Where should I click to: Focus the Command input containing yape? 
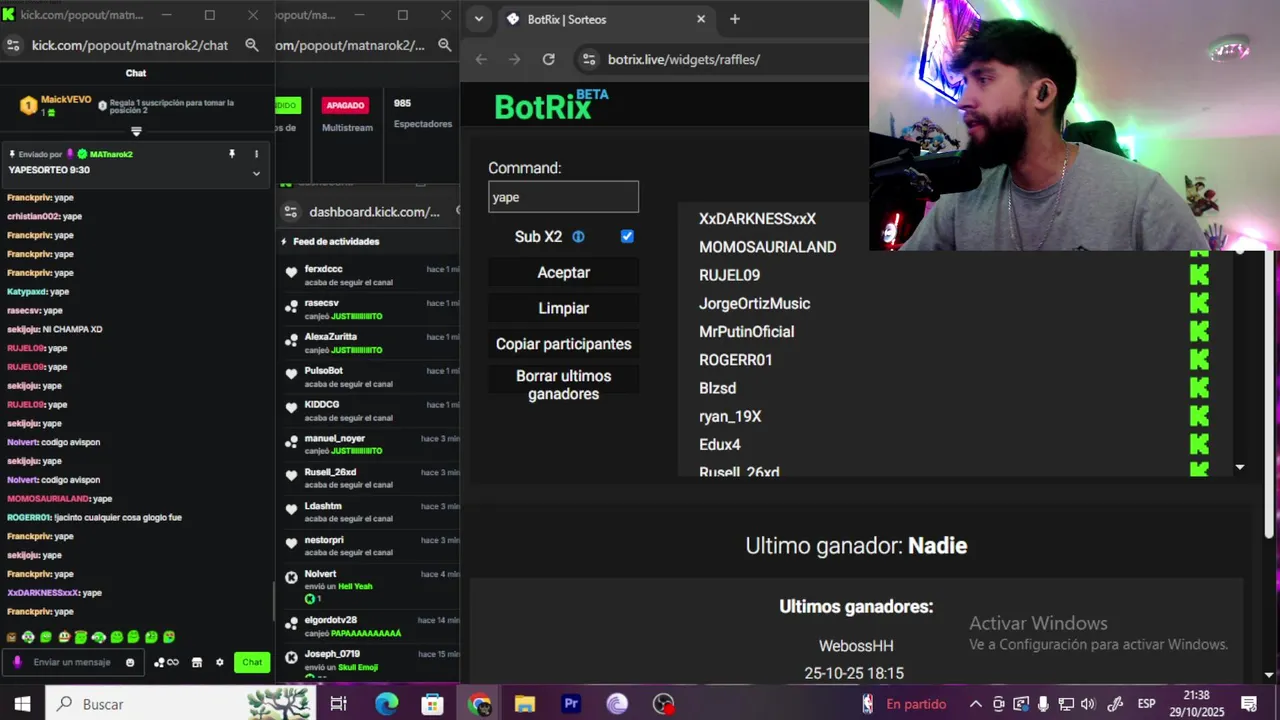[x=563, y=197]
